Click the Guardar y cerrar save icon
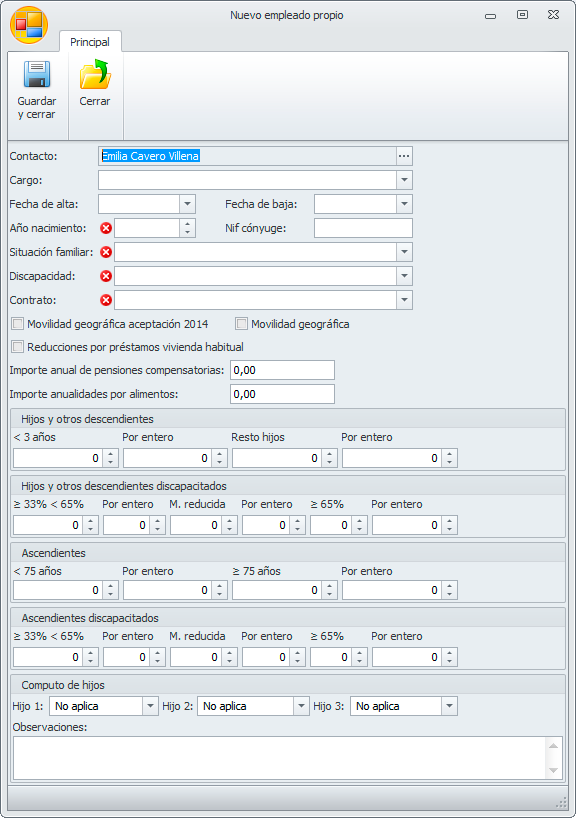576x818 pixels. pyautogui.click(x=37, y=75)
